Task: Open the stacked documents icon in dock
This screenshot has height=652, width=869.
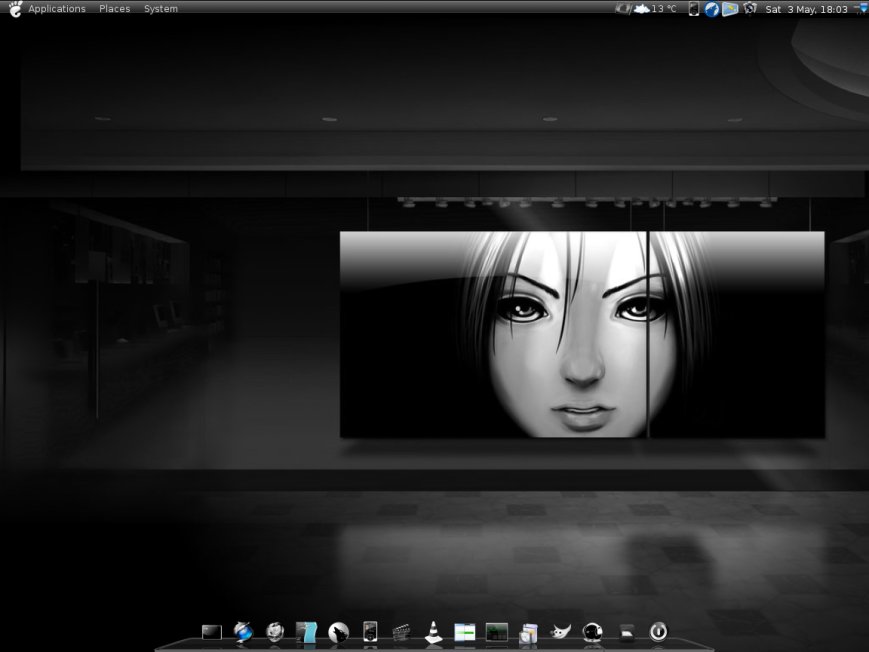Action: 528,633
